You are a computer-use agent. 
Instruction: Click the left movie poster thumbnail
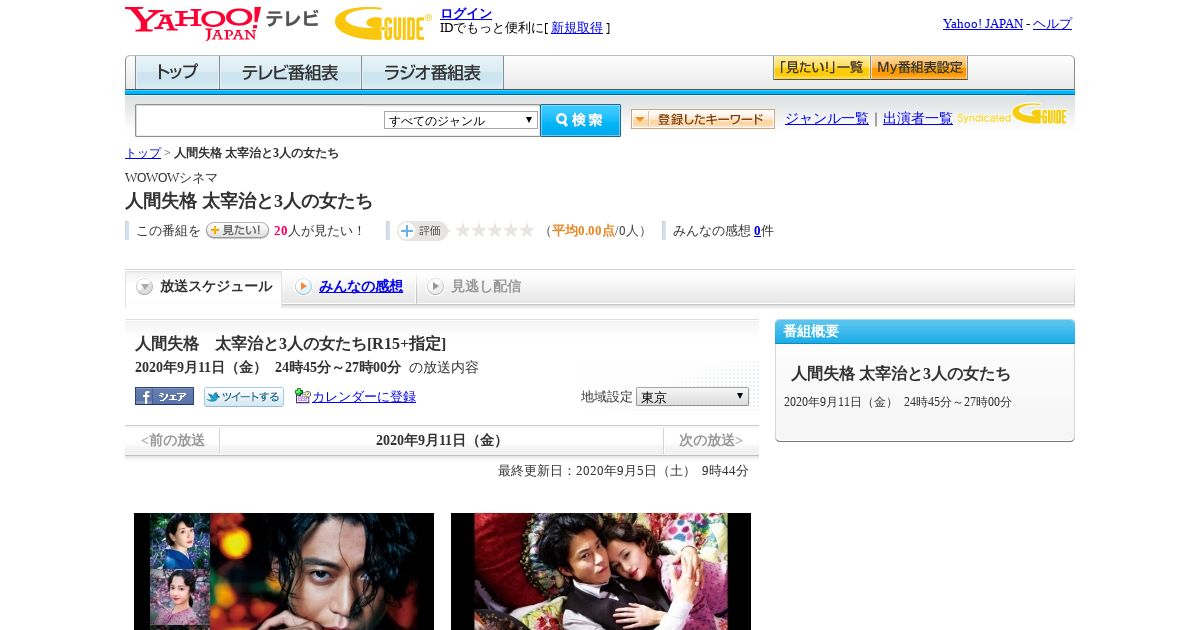[284, 571]
